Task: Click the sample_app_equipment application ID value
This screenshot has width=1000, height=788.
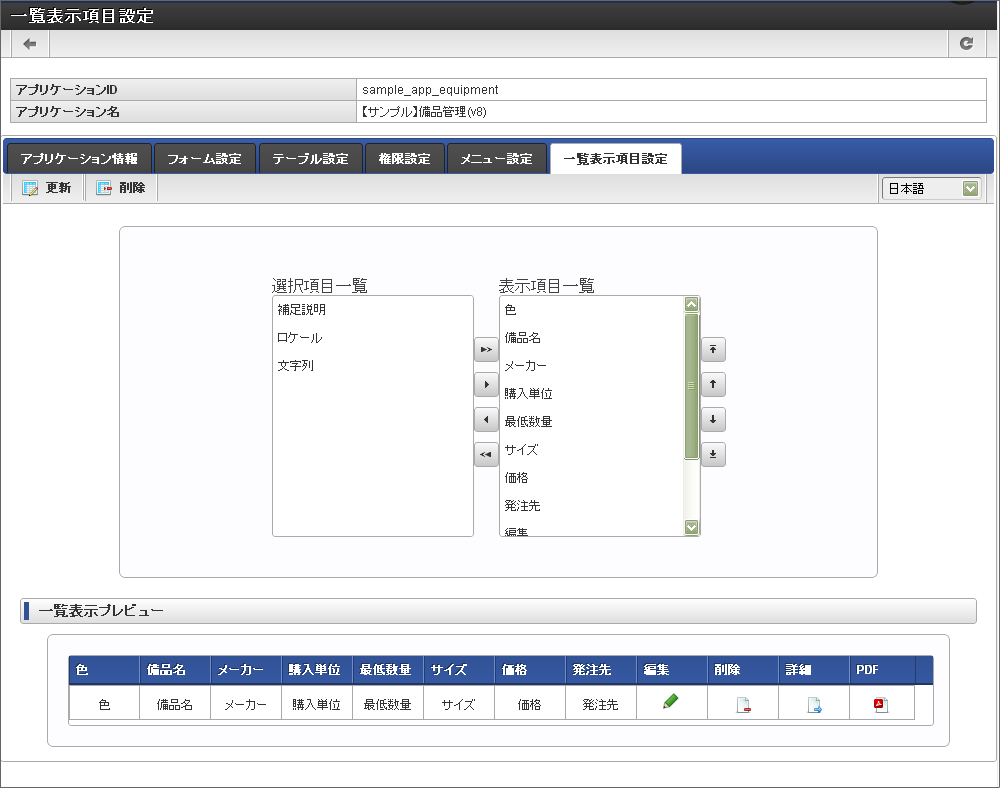Action: click(x=430, y=90)
